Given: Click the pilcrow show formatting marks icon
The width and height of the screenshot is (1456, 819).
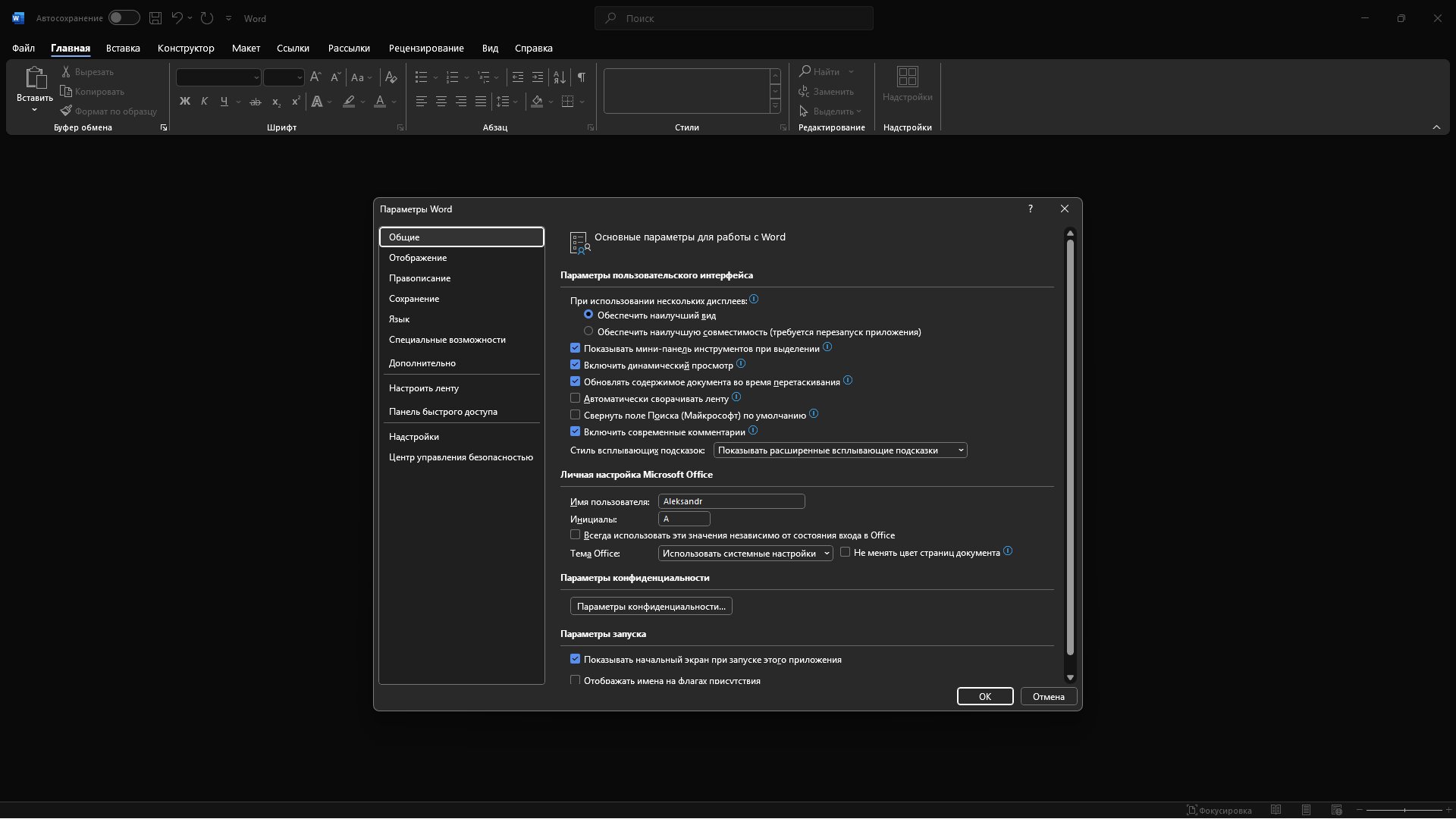Looking at the screenshot, I should click(x=581, y=77).
